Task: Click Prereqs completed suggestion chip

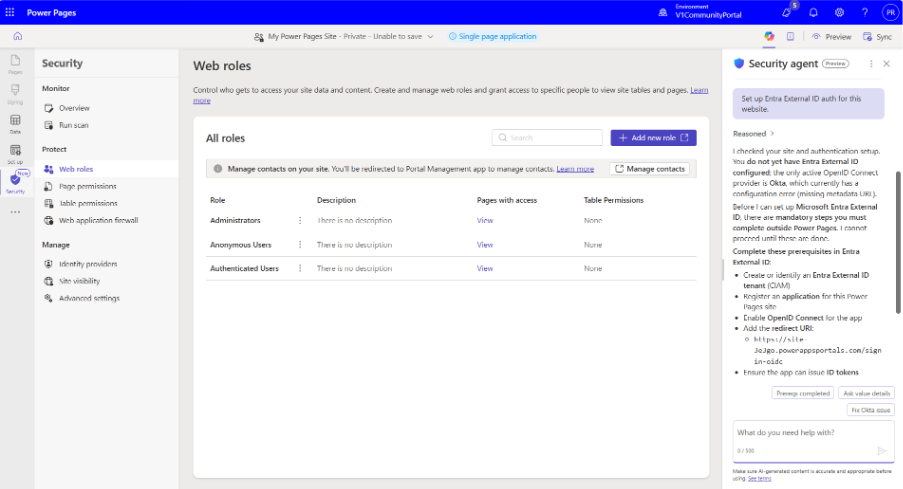Action: 802,393
